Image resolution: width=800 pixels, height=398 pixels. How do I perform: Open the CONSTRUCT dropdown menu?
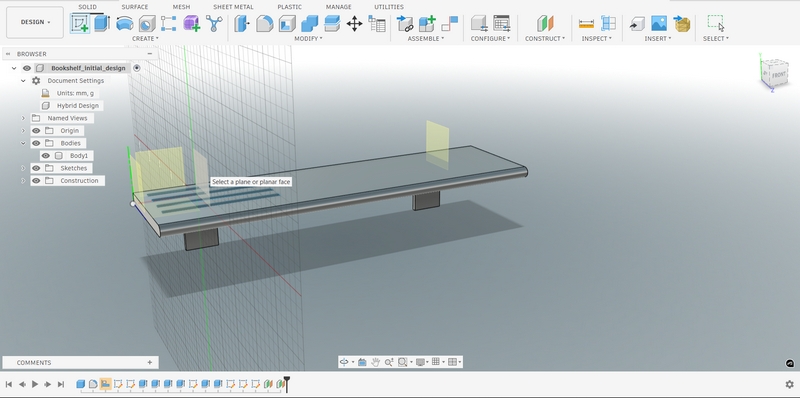(x=545, y=39)
